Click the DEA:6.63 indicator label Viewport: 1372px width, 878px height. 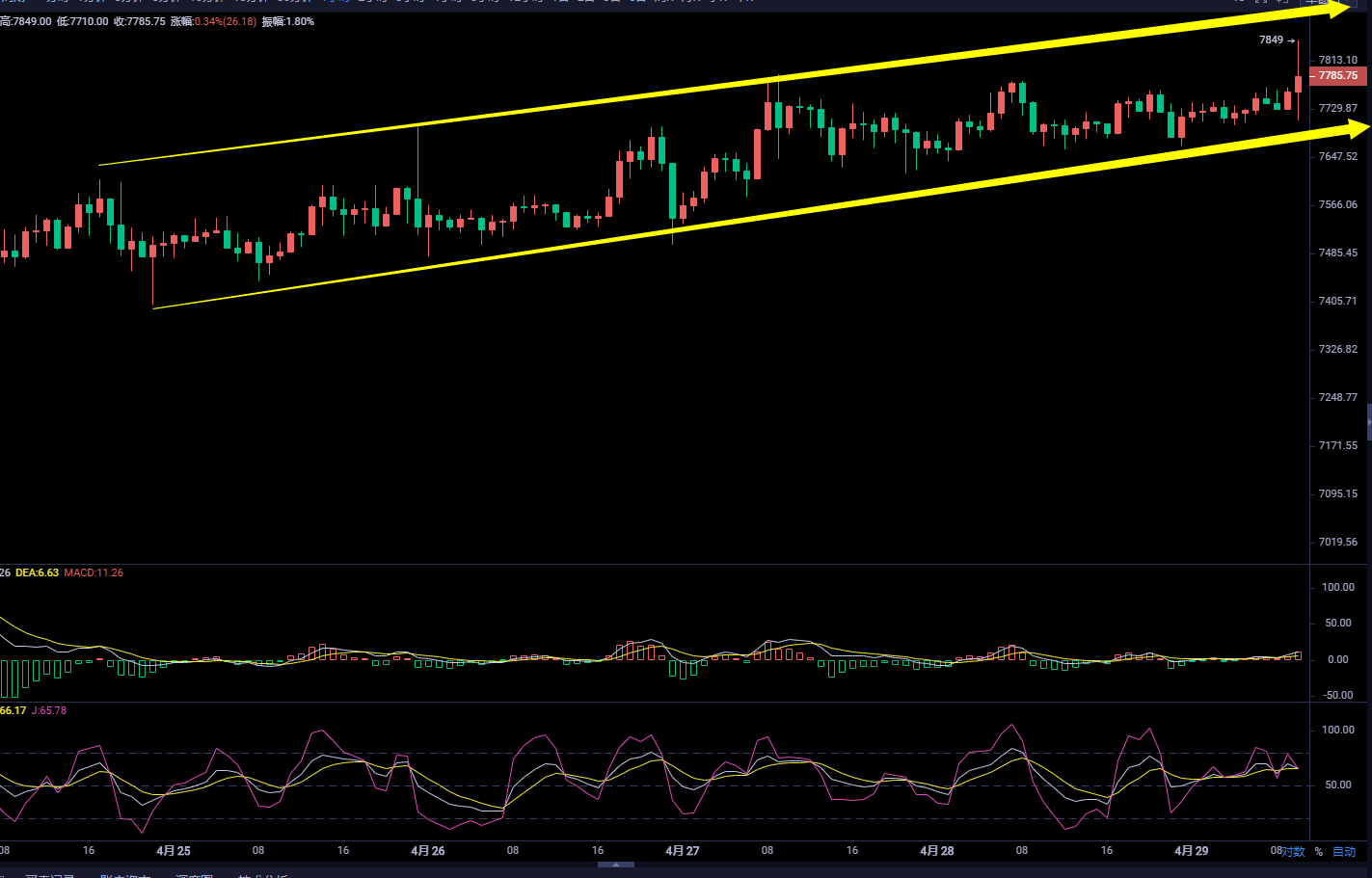[x=37, y=572]
